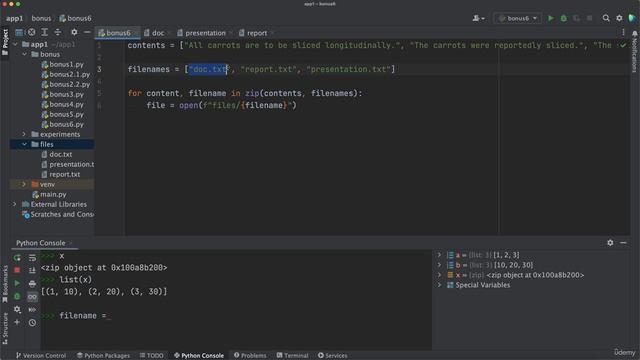Expand External Libraries node
Screen dimensions: 640x360
point(15,204)
